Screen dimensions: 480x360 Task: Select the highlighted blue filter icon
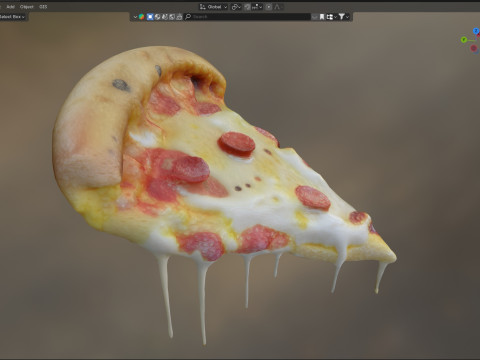click(150, 17)
